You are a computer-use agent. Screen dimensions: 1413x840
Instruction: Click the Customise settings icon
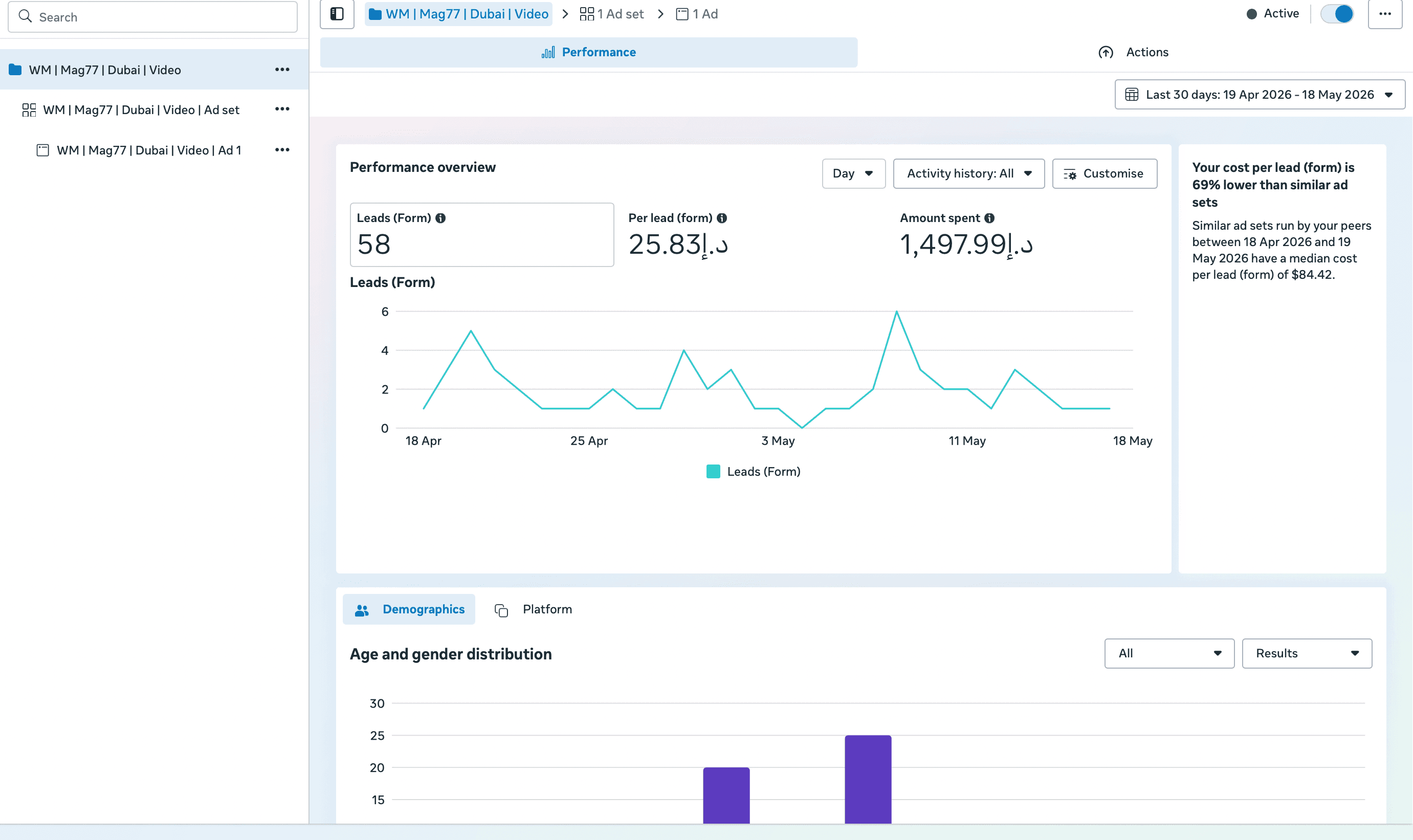[1070, 174]
